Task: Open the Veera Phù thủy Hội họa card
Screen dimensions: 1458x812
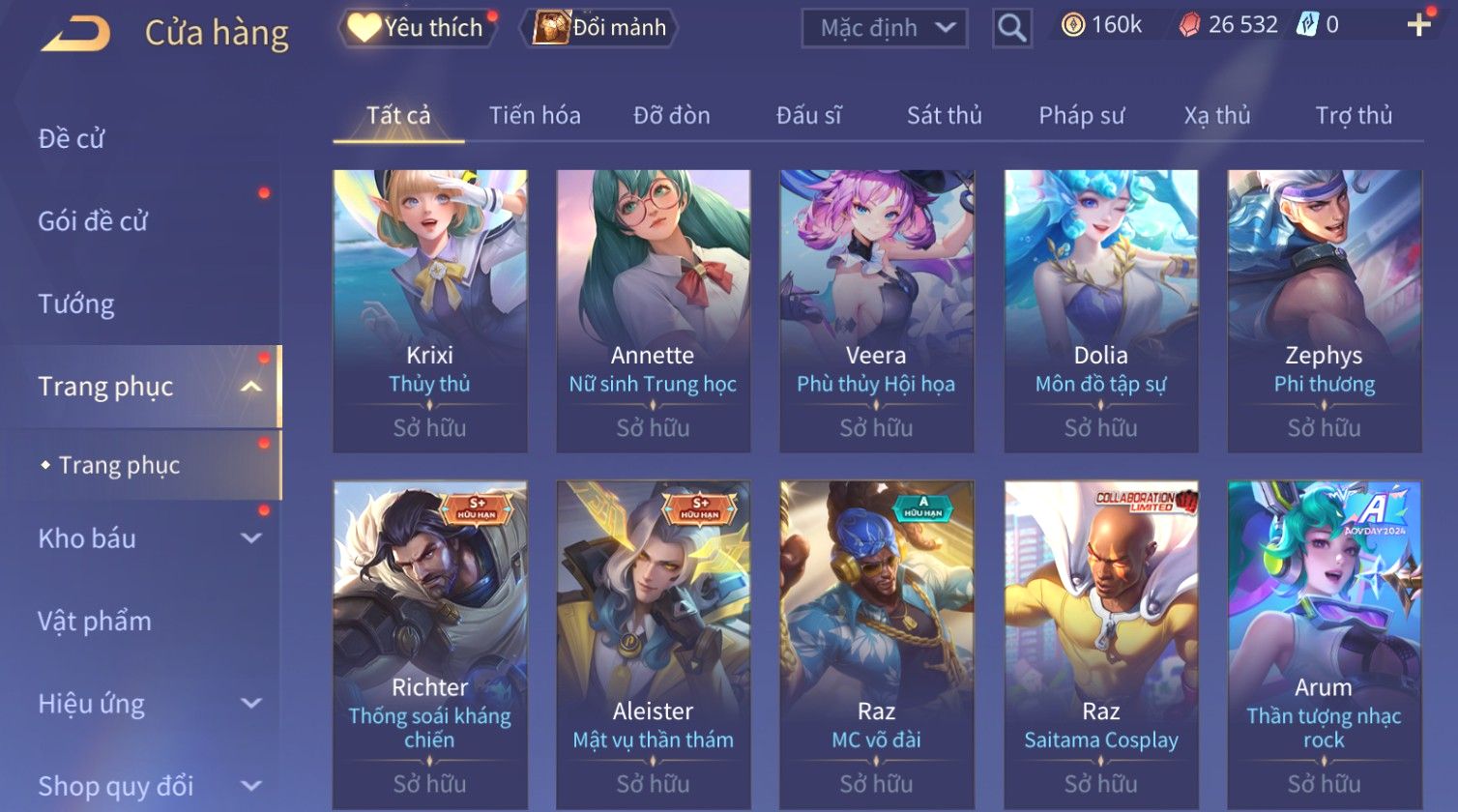Action: coord(877,311)
